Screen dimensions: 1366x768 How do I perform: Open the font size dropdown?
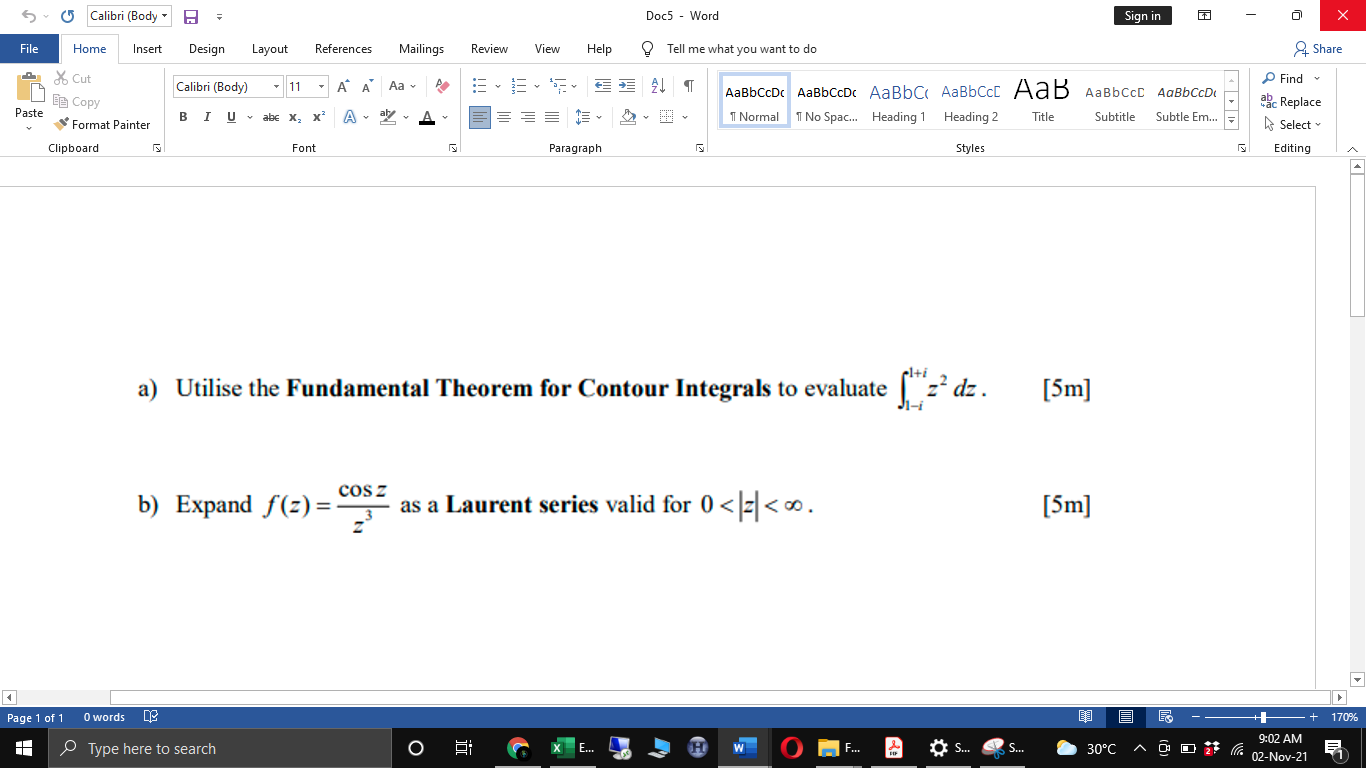point(322,86)
